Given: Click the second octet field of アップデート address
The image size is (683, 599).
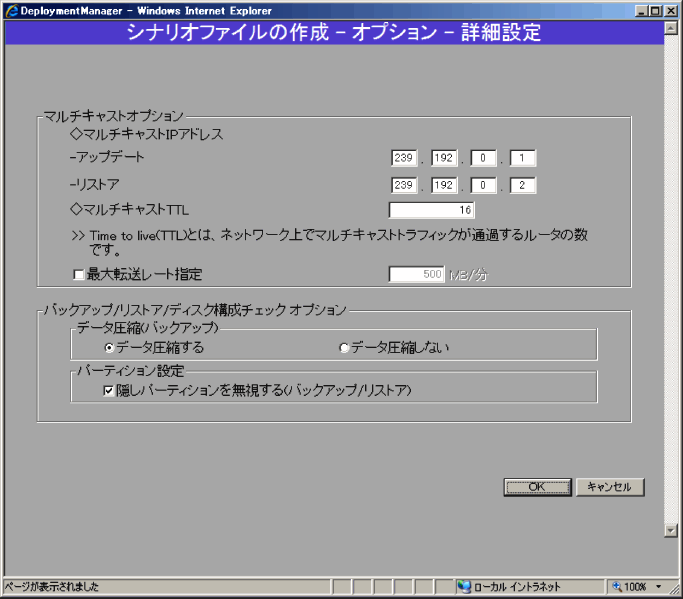Looking at the screenshot, I should pyautogui.click(x=444, y=158).
